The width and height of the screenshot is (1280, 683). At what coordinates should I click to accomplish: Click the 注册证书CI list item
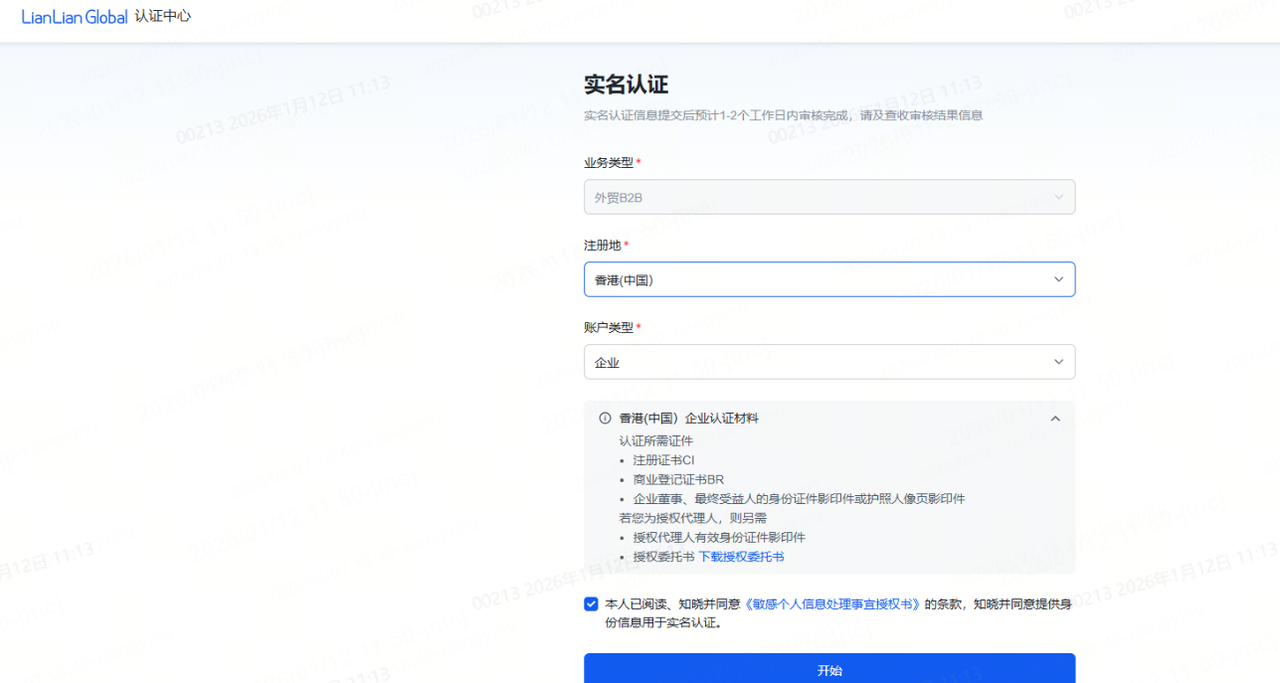point(663,460)
